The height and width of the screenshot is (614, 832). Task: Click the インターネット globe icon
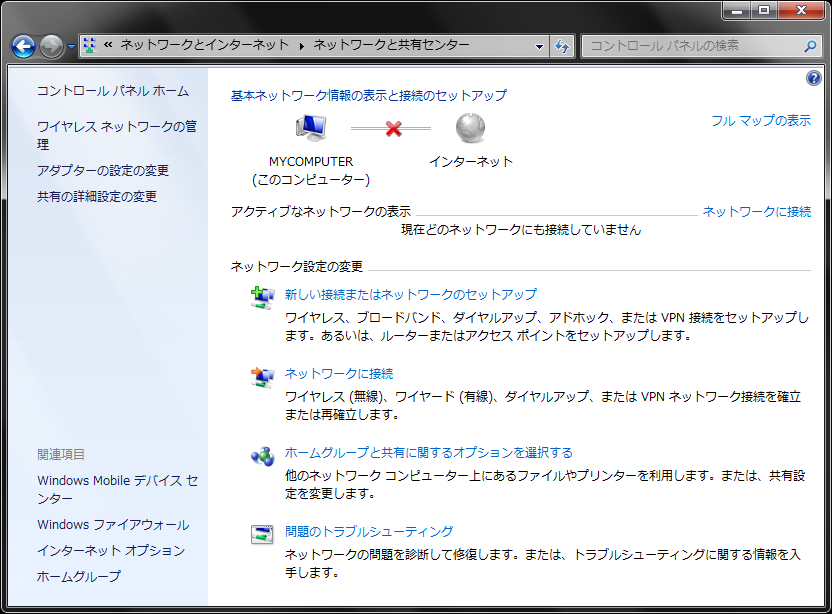(470, 128)
